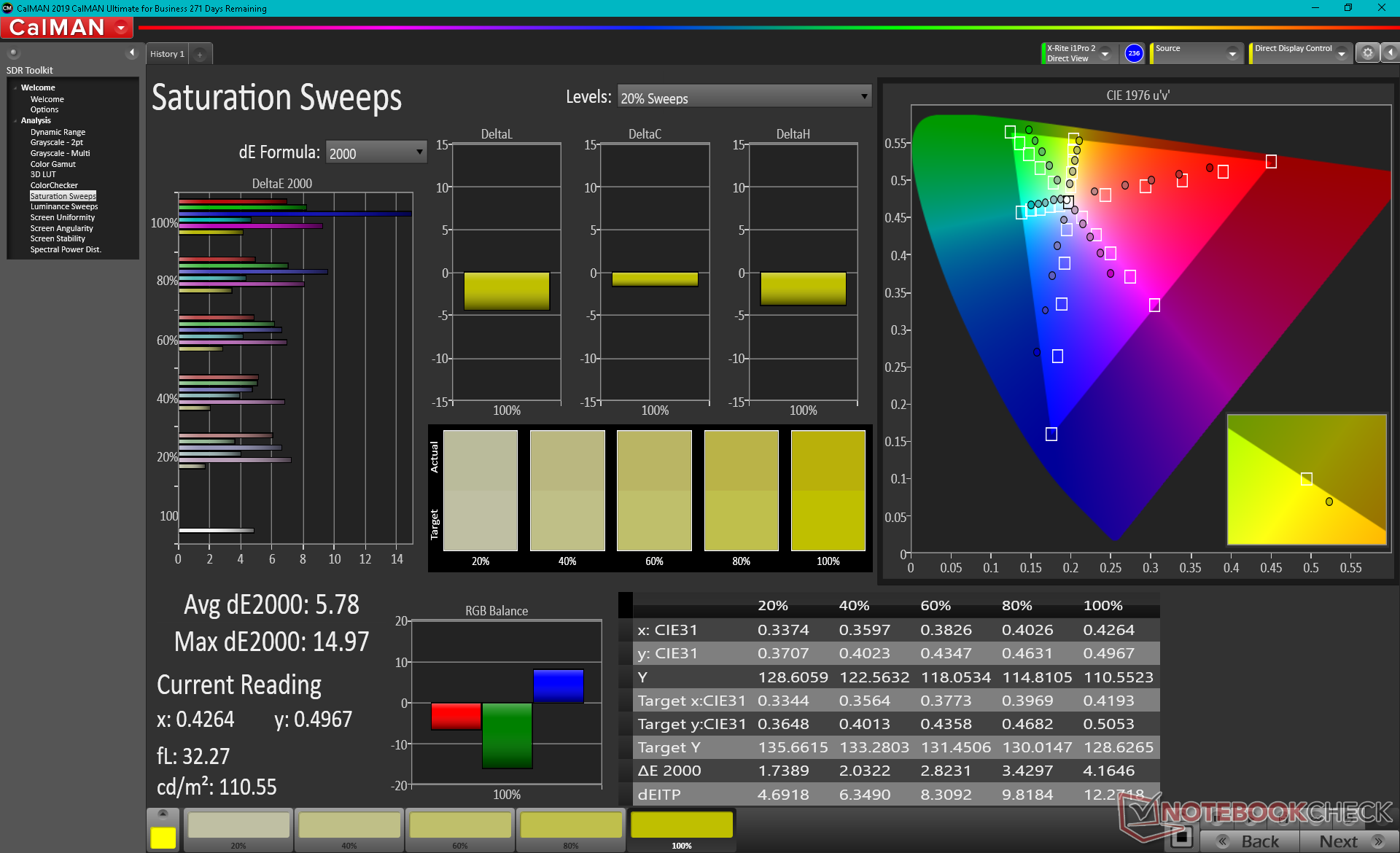Collapse the SDR Toolkit sidebar arrow
Image resolution: width=1400 pixels, height=853 pixels.
click(132, 52)
